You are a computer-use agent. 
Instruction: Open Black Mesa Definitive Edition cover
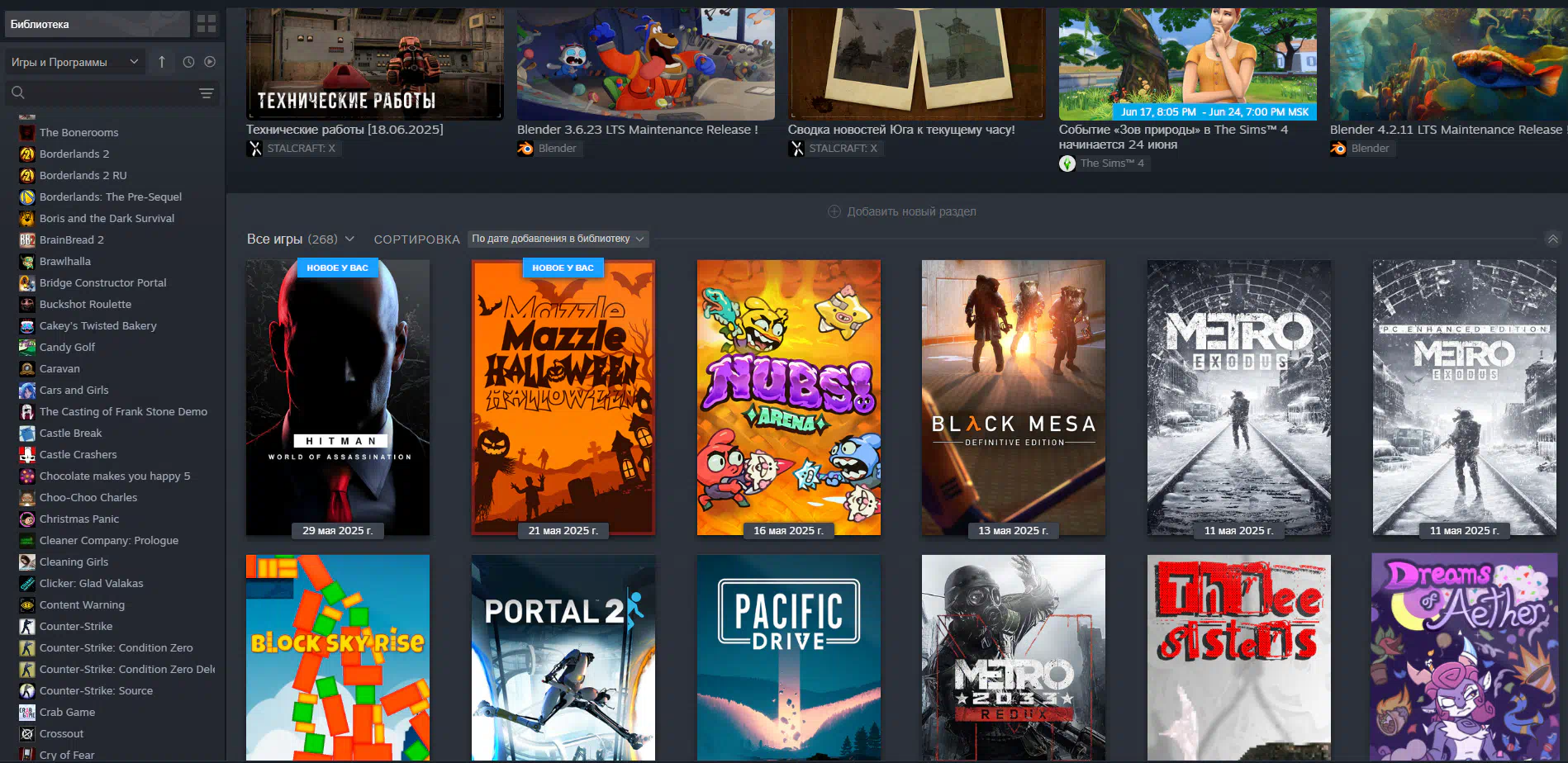pyautogui.click(x=1014, y=398)
